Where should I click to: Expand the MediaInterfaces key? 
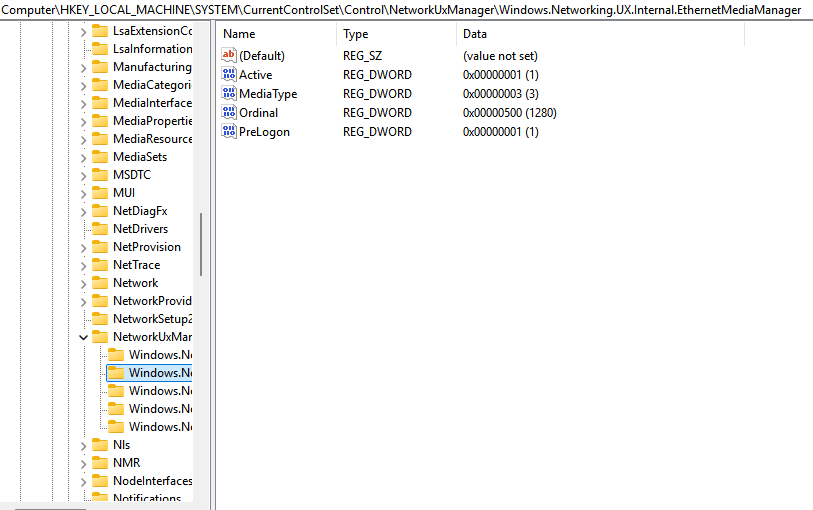pos(83,104)
